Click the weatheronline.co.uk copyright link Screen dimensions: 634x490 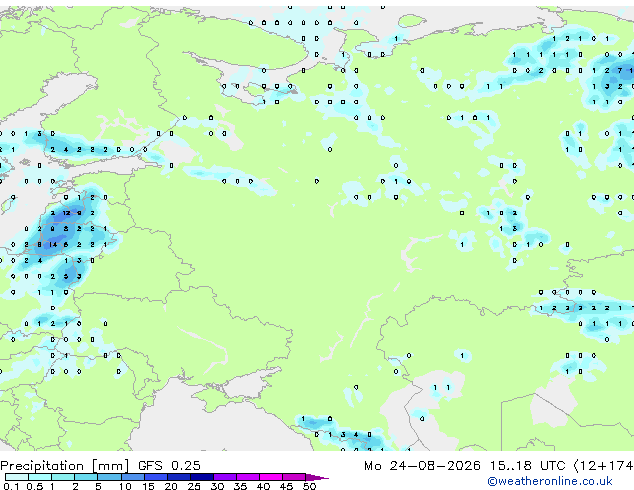pos(550,481)
